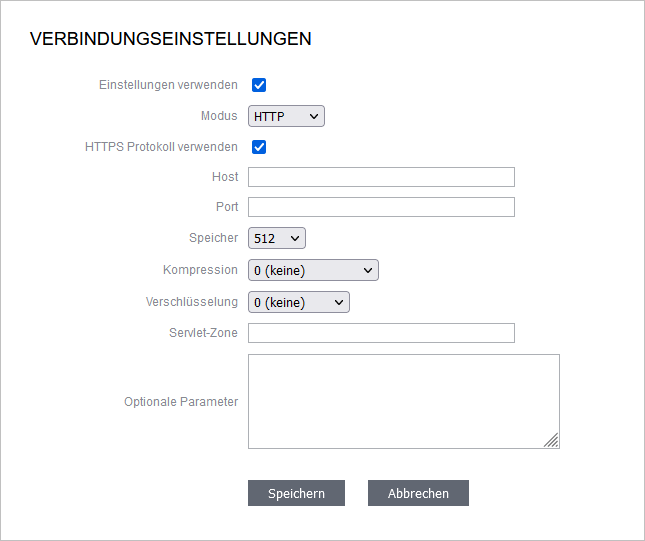This screenshot has height=541, width=645.
Task: Open the Kompression dropdown
Action: (313, 270)
